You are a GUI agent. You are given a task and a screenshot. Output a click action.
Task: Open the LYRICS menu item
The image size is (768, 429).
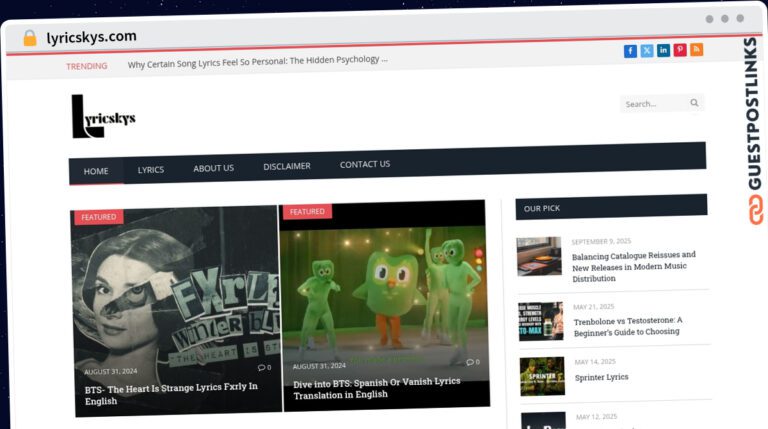[x=151, y=170]
